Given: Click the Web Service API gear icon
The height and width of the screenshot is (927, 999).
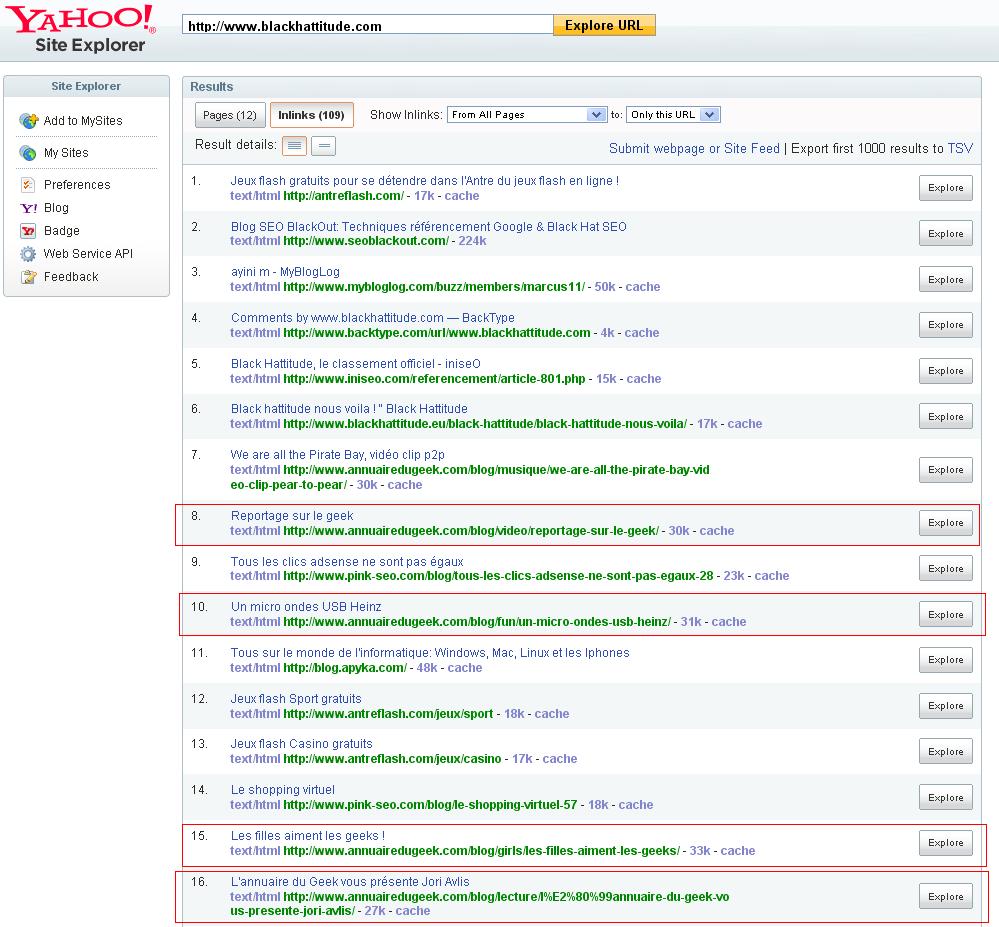Looking at the screenshot, I should tap(28, 254).
